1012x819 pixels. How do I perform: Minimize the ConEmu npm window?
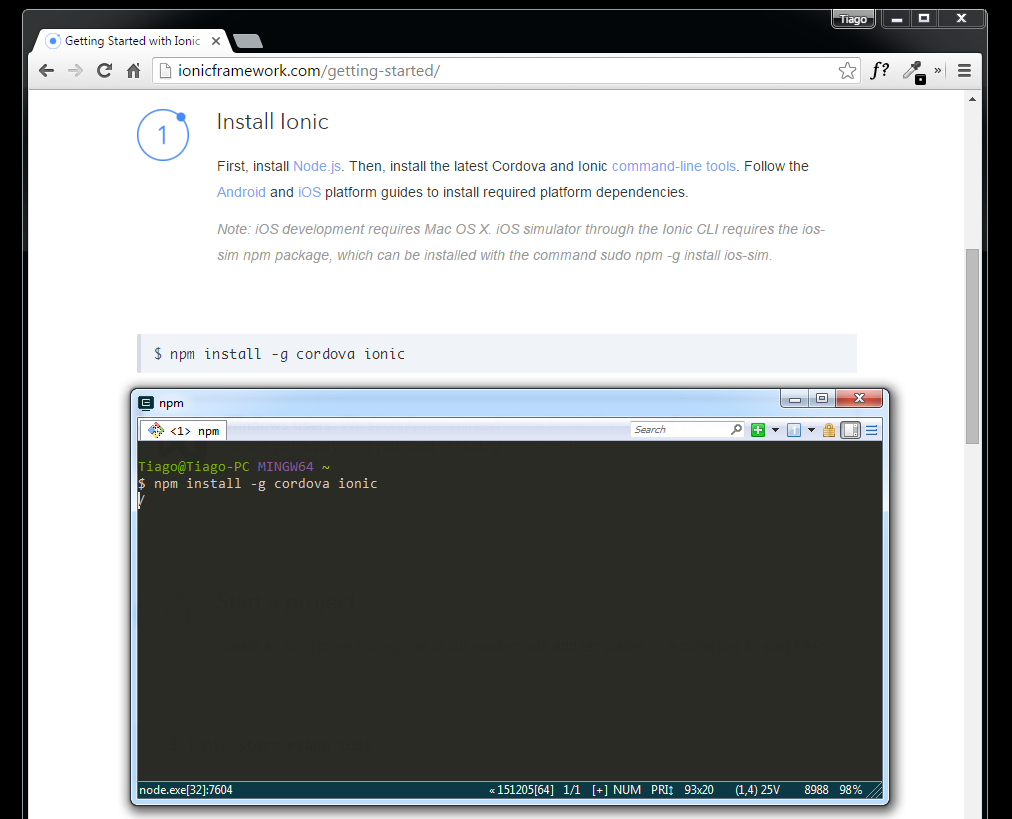click(795, 398)
